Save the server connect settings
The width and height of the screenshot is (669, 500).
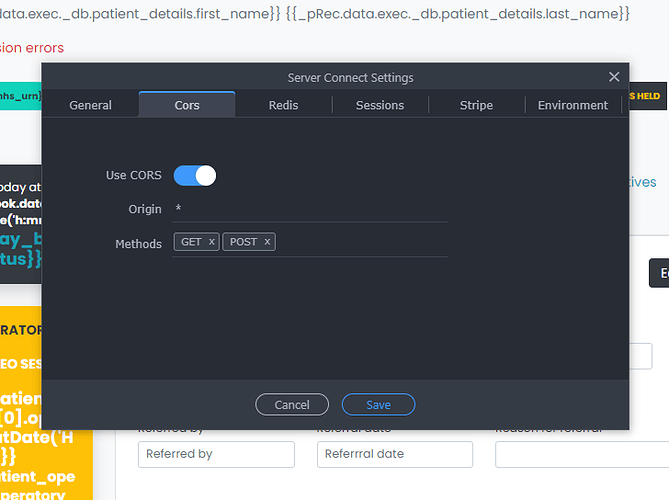(x=378, y=405)
